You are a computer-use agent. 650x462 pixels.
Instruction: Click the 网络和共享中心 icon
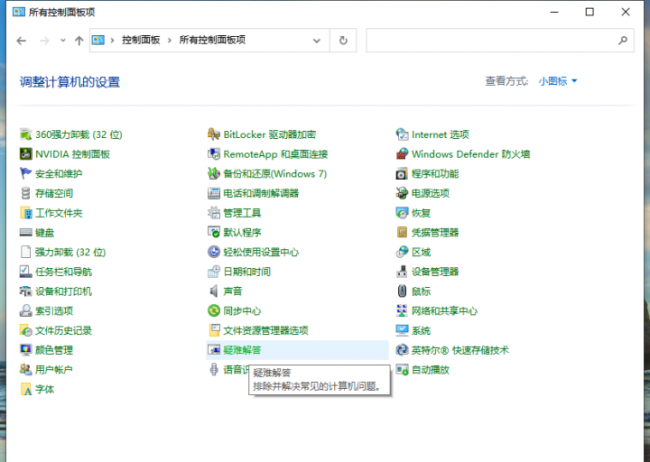pyautogui.click(x=402, y=311)
